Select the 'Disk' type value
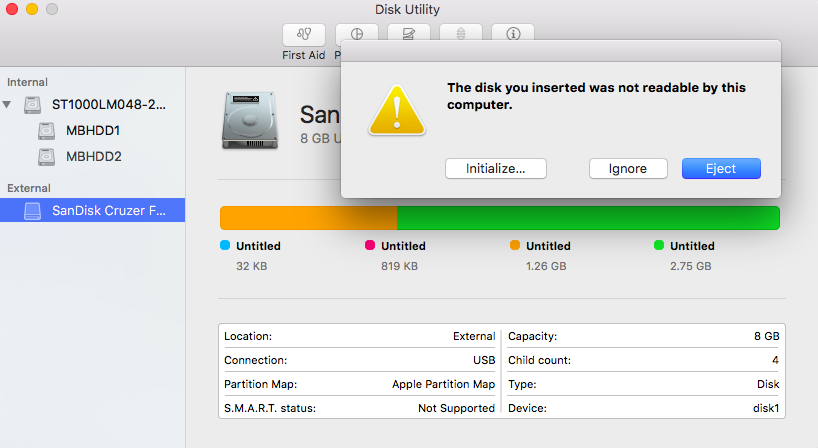This screenshot has width=818, height=448. pyautogui.click(x=768, y=384)
